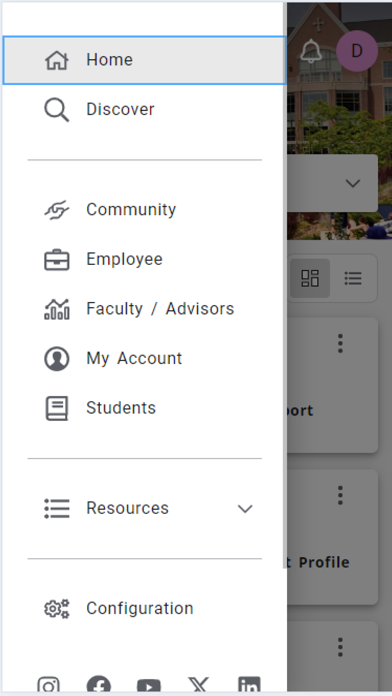Screen dimensions: 392x696
Task: Open the notifications bell
Action: 311,51
